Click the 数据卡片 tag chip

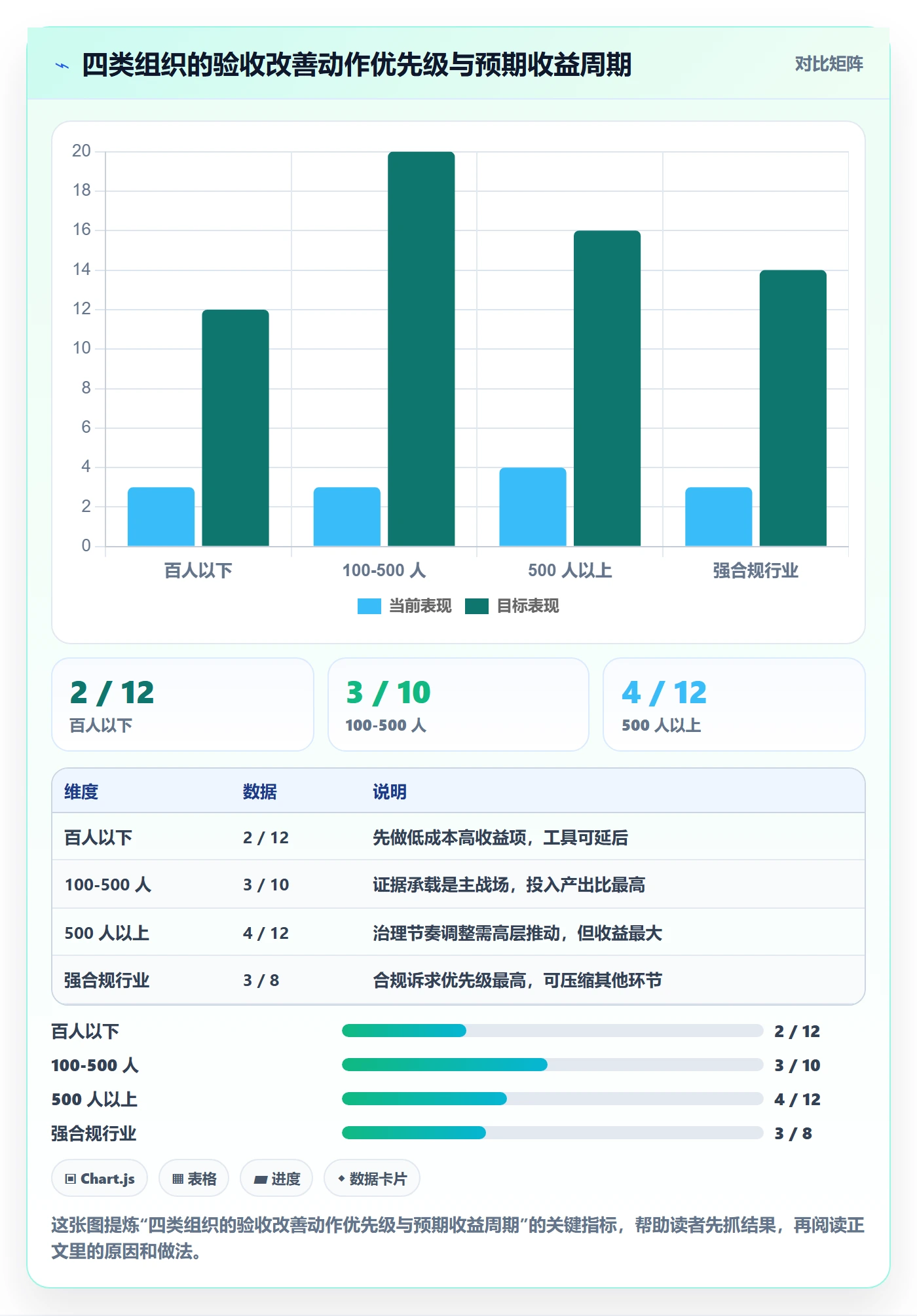click(x=372, y=1179)
